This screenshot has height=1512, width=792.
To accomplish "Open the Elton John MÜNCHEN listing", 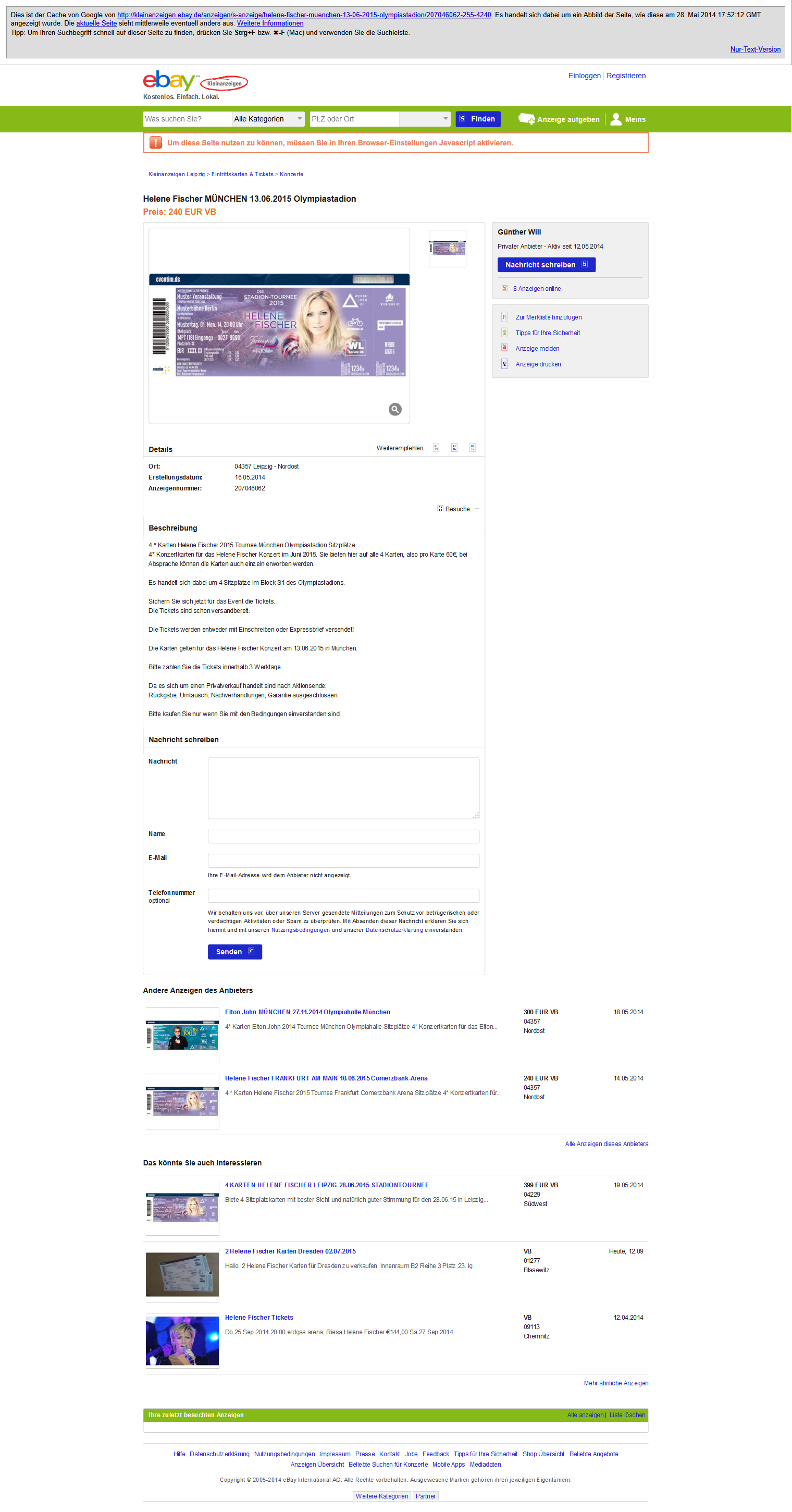I will click(307, 1012).
